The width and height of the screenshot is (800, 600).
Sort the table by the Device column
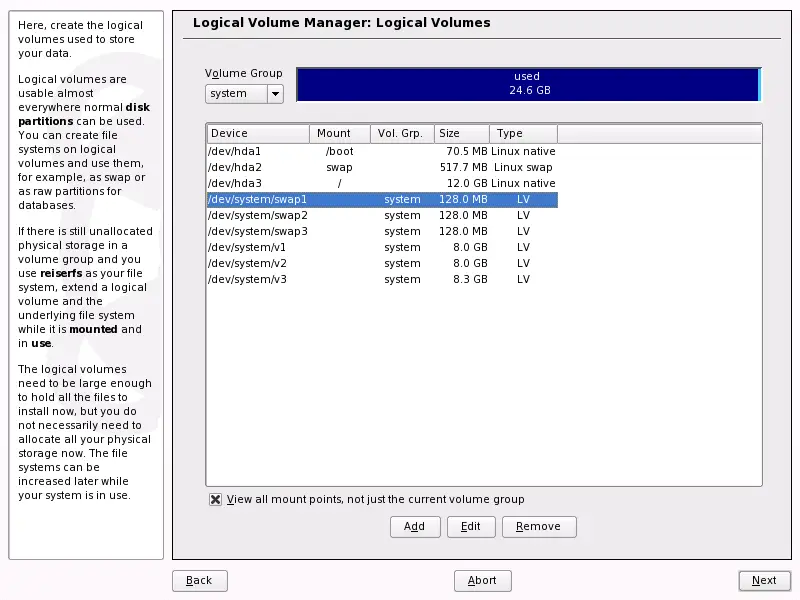[x=255, y=133]
